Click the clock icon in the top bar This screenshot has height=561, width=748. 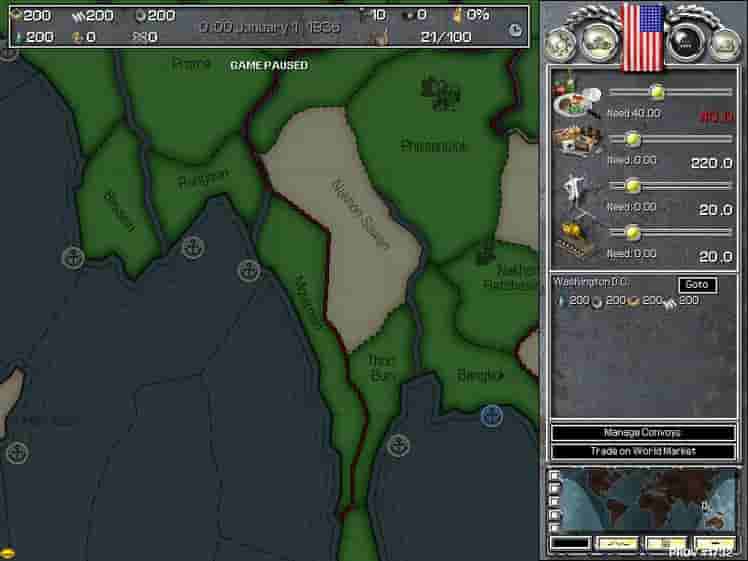(516, 30)
